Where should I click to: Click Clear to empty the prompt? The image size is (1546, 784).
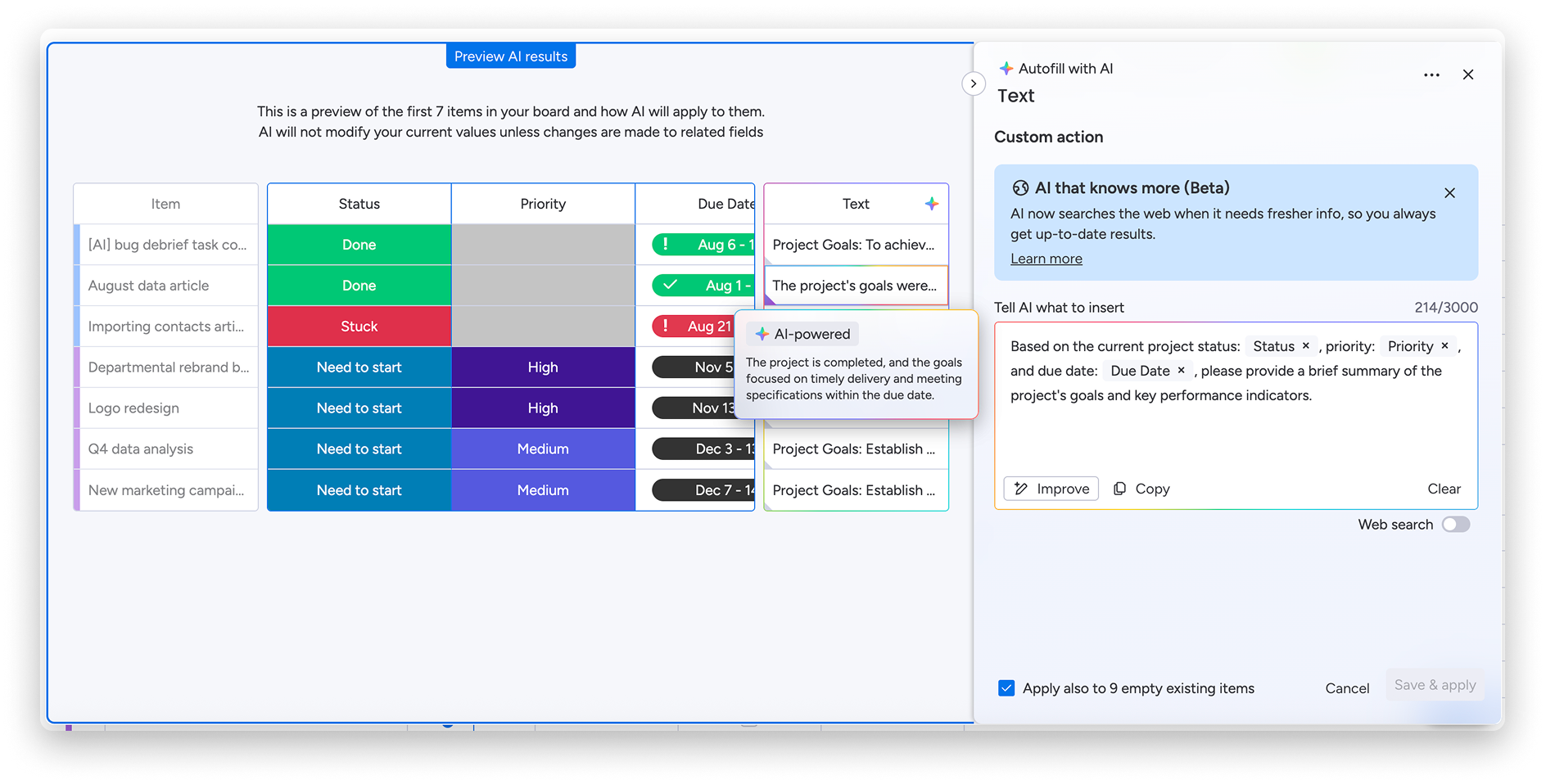pyautogui.click(x=1444, y=489)
